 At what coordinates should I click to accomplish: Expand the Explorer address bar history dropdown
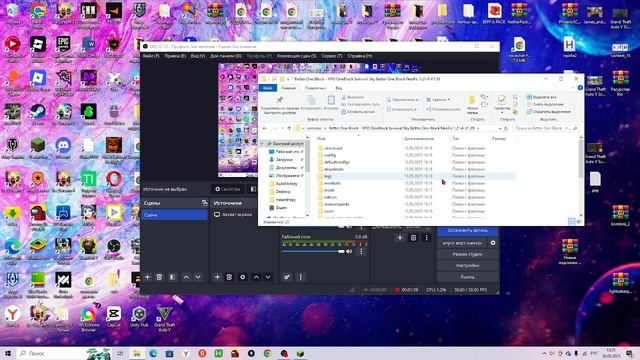coord(500,128)
